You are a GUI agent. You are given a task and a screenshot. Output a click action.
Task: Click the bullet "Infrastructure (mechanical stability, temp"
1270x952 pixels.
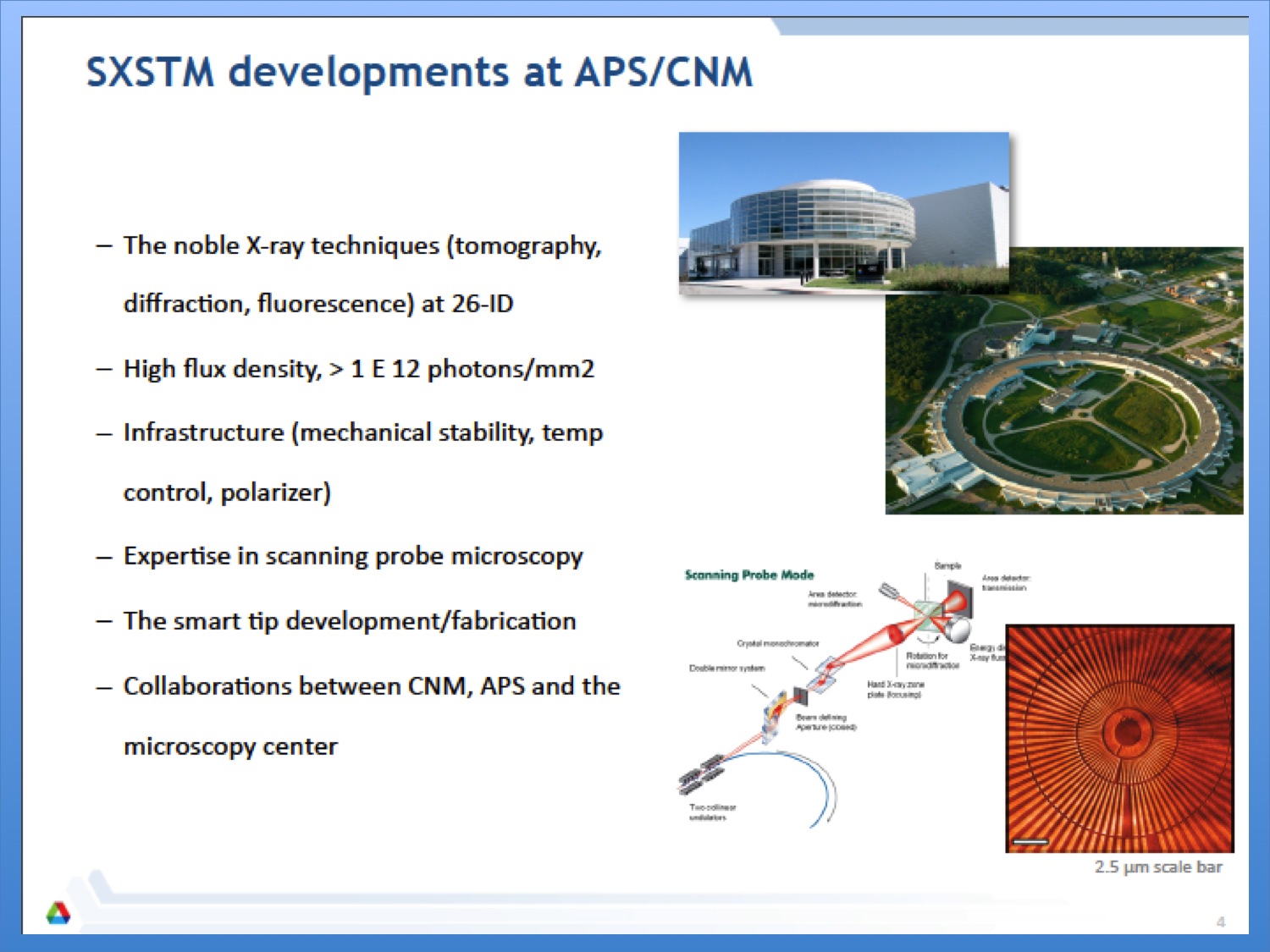(x=363, y=432)
